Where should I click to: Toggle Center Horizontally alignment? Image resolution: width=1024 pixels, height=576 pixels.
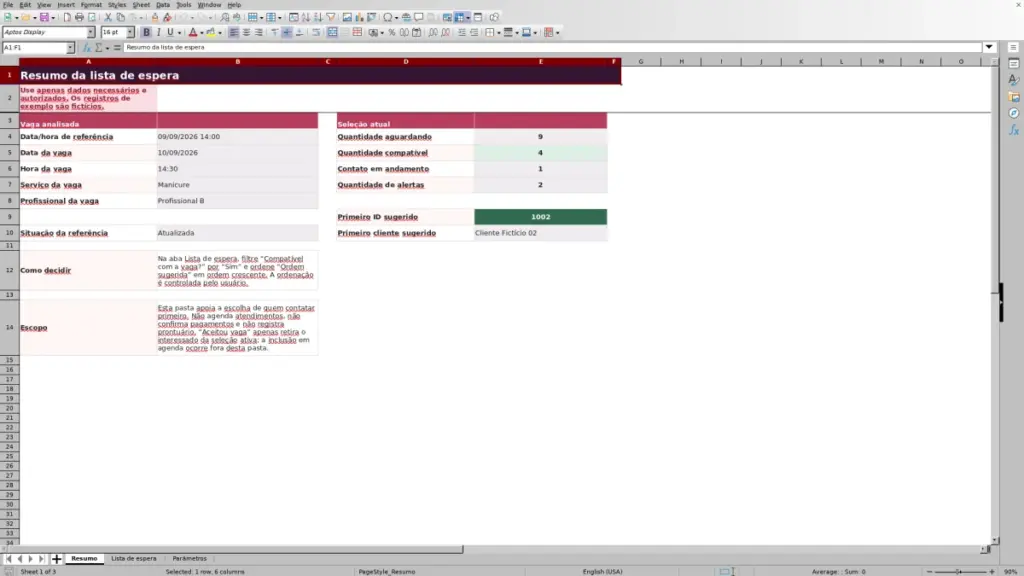tap(246, 33)
